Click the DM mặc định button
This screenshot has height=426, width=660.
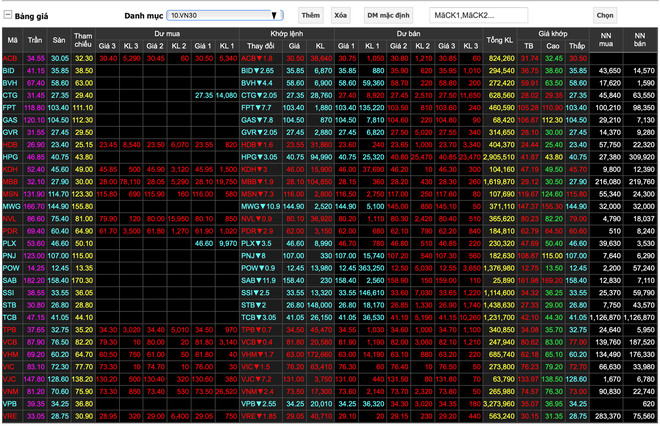pyautogui.click(x=389, y=17)
